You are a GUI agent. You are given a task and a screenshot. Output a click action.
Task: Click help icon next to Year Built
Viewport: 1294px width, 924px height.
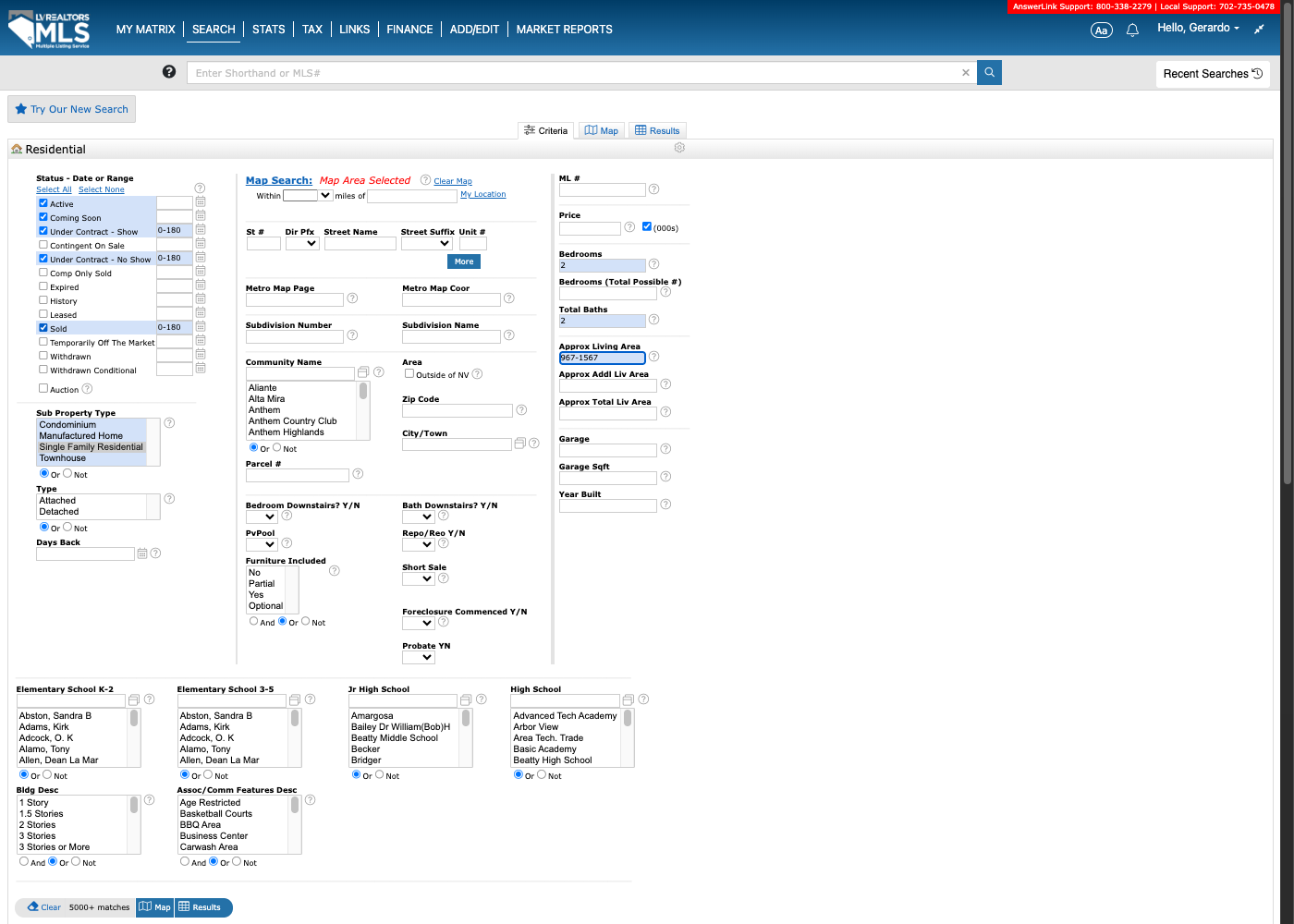665,505
